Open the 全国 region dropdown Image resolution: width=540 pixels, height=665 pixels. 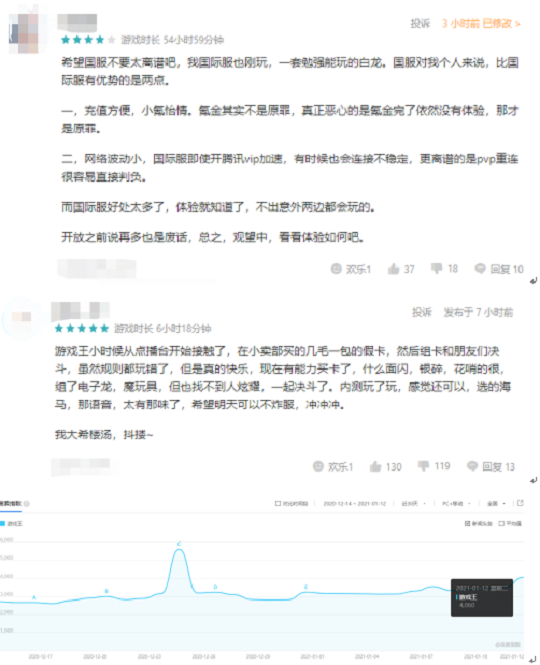tap(496, 503)
